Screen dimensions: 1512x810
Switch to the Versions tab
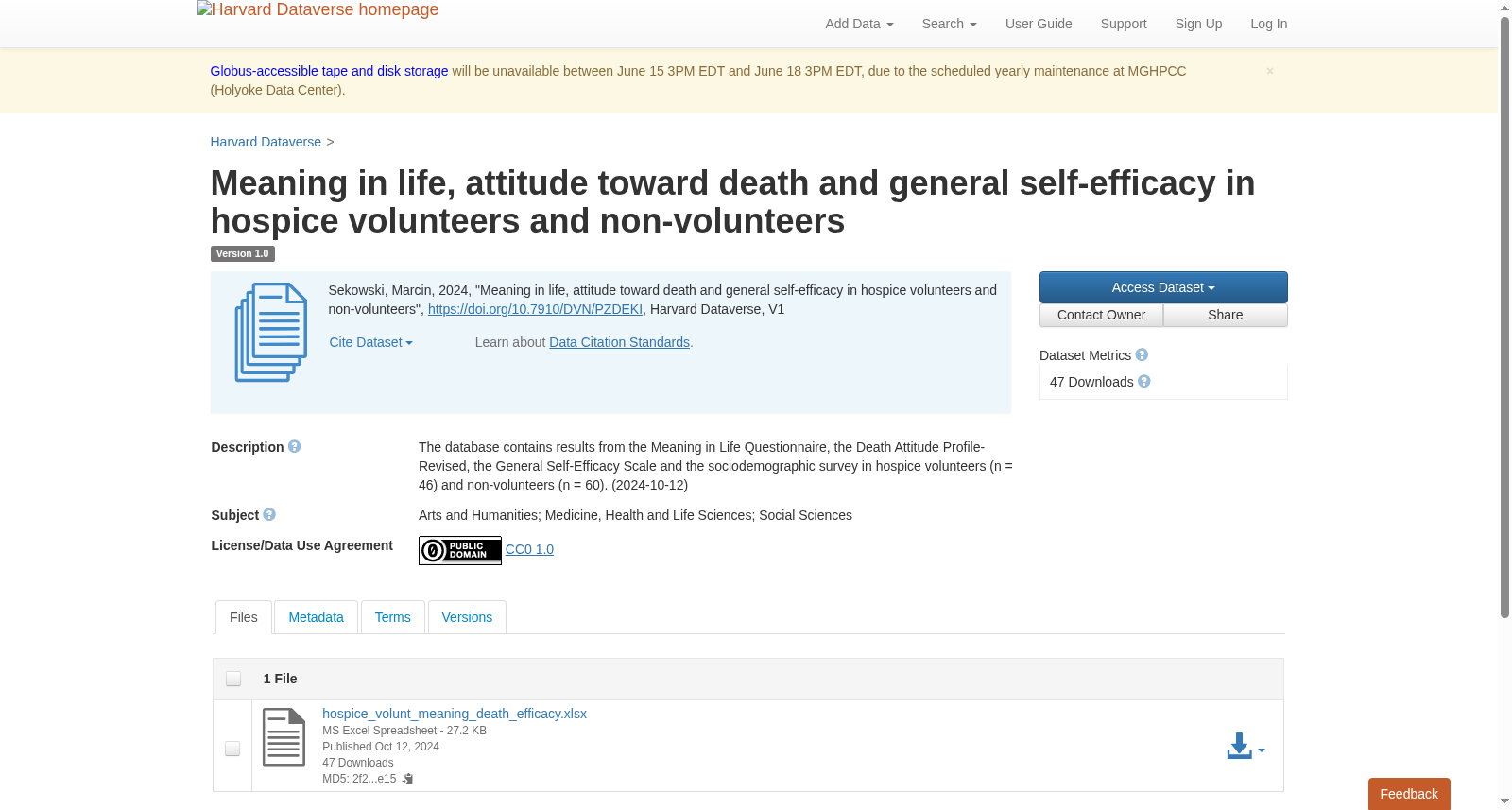click(467, 617)
